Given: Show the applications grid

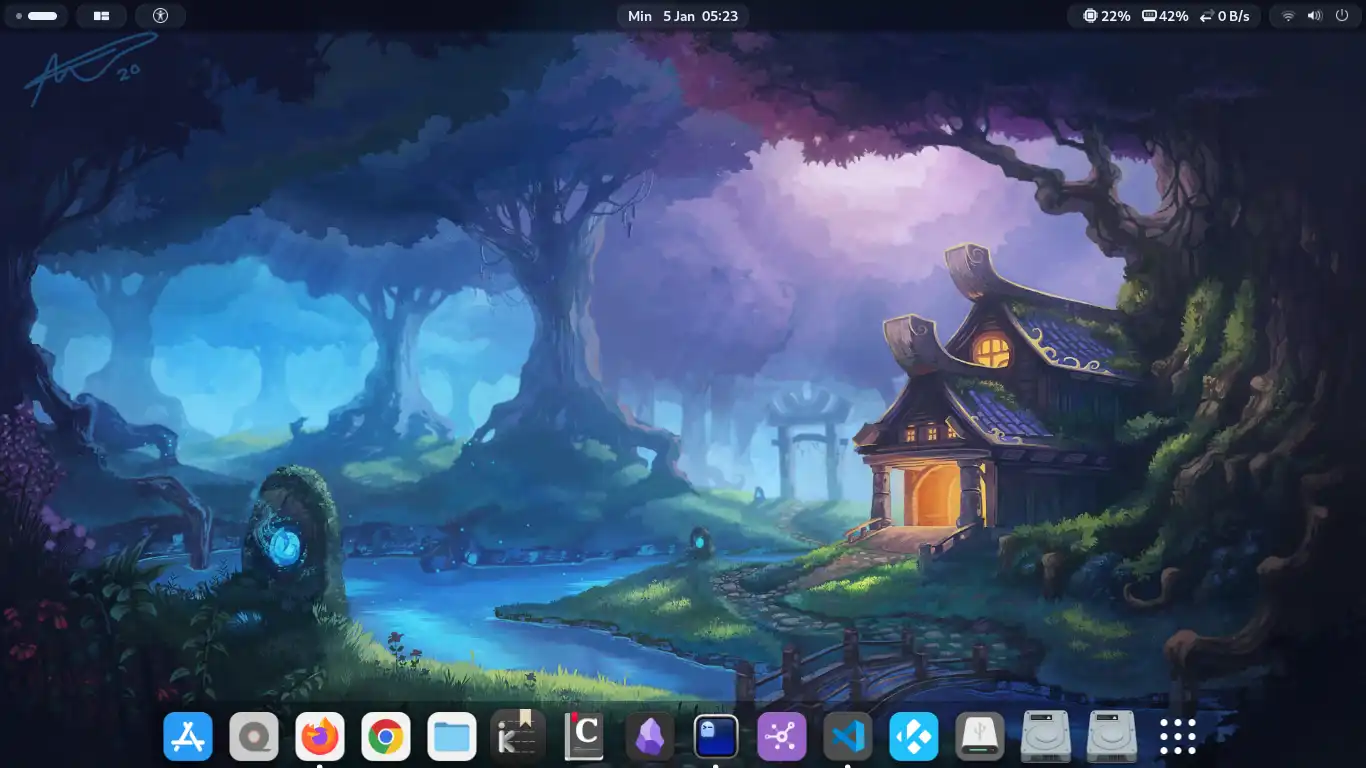Looking at the screenshot, I should coord(1178,738).
